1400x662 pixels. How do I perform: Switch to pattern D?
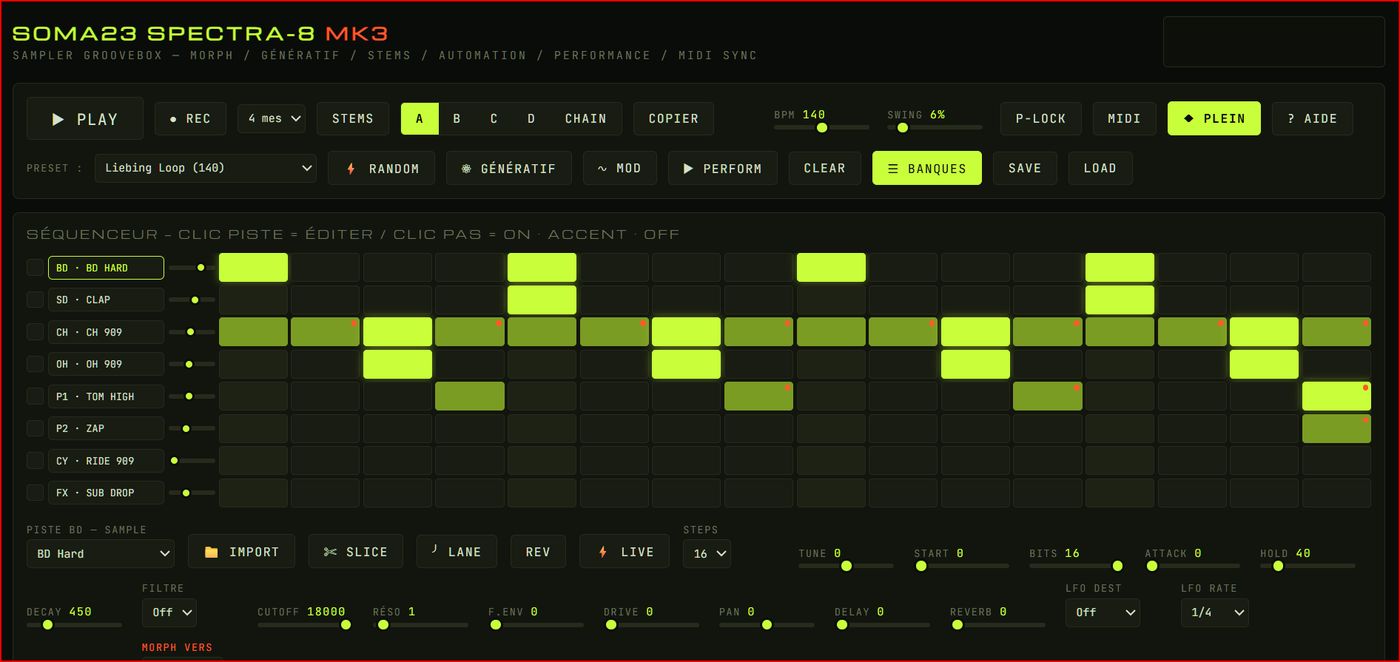pos(531,118)
